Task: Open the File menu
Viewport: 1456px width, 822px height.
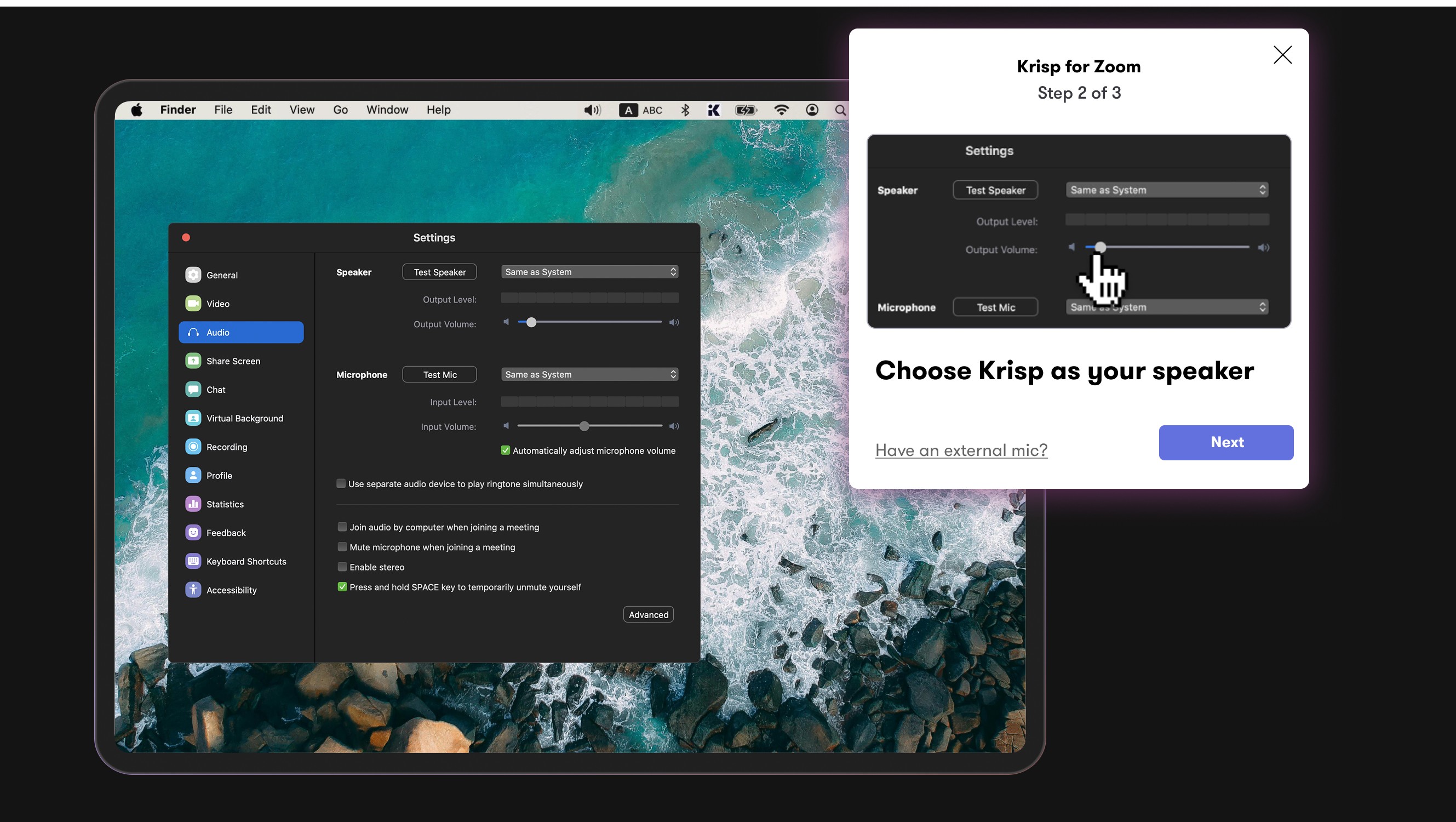Action: point(223,110)
